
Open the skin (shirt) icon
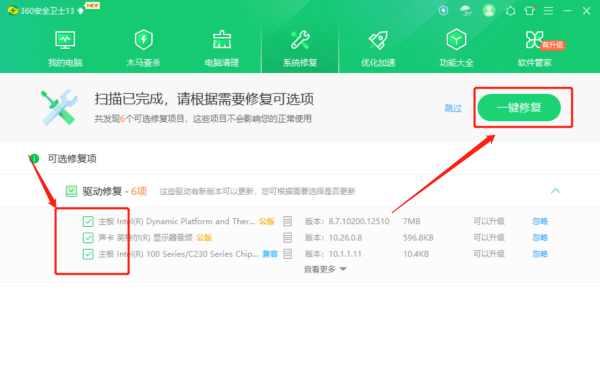[x=530, y=11]
